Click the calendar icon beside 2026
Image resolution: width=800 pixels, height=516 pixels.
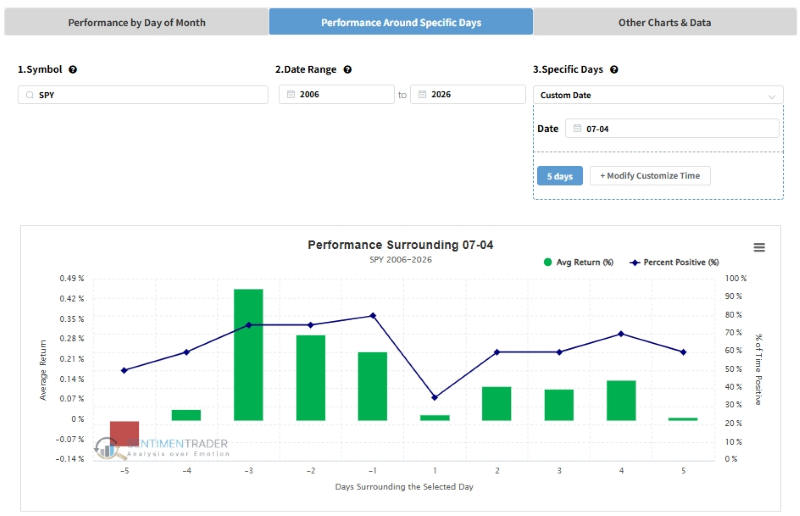422,94
